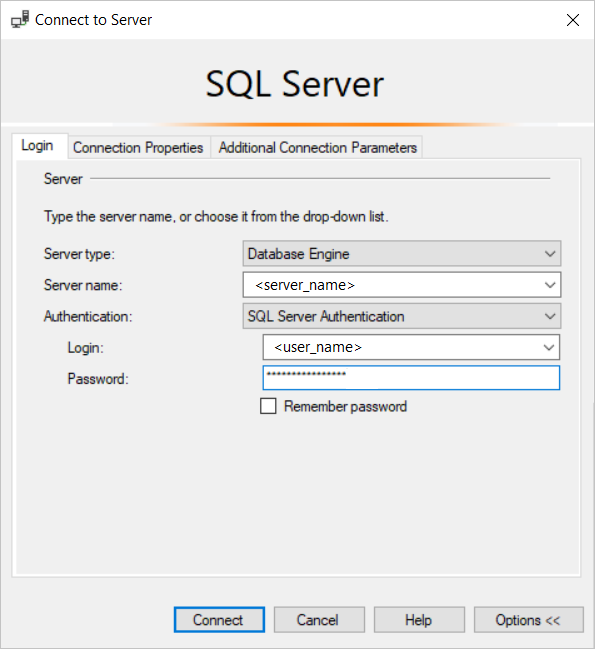Click the Authentication label
The image size is (595, 649).
point(88,317)
